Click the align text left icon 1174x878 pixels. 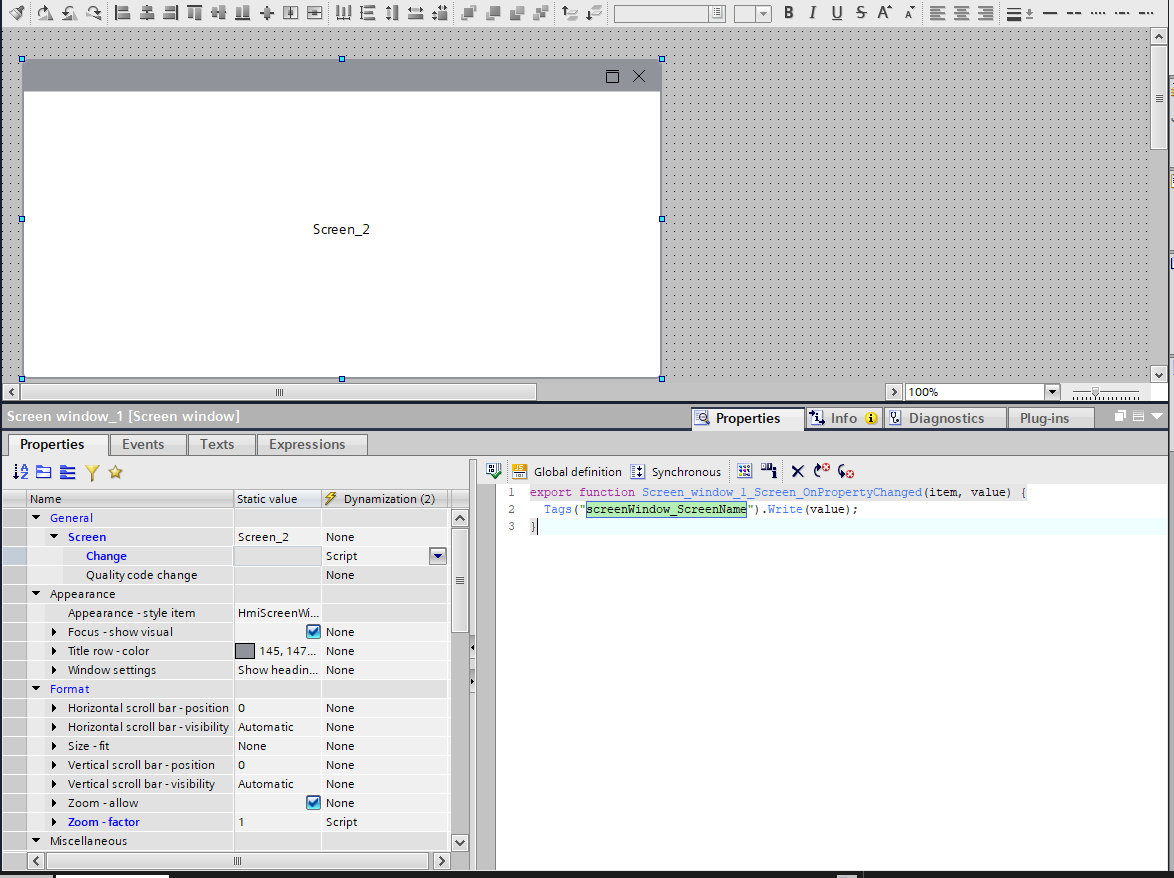pyautogui.click(x=937, y=13)
